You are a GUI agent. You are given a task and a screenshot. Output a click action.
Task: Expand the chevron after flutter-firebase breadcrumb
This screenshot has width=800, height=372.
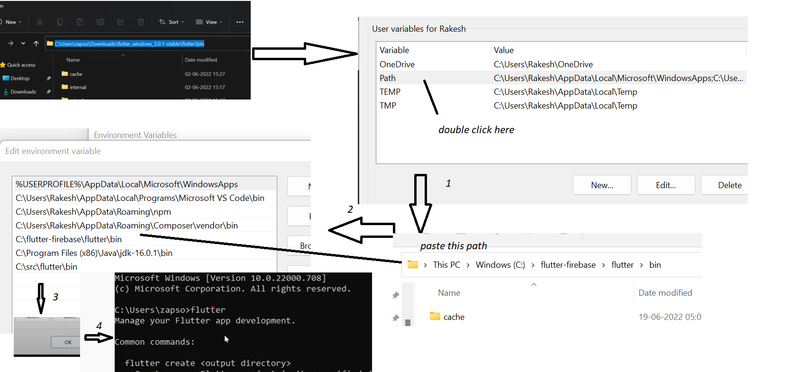tap(604, 265)
